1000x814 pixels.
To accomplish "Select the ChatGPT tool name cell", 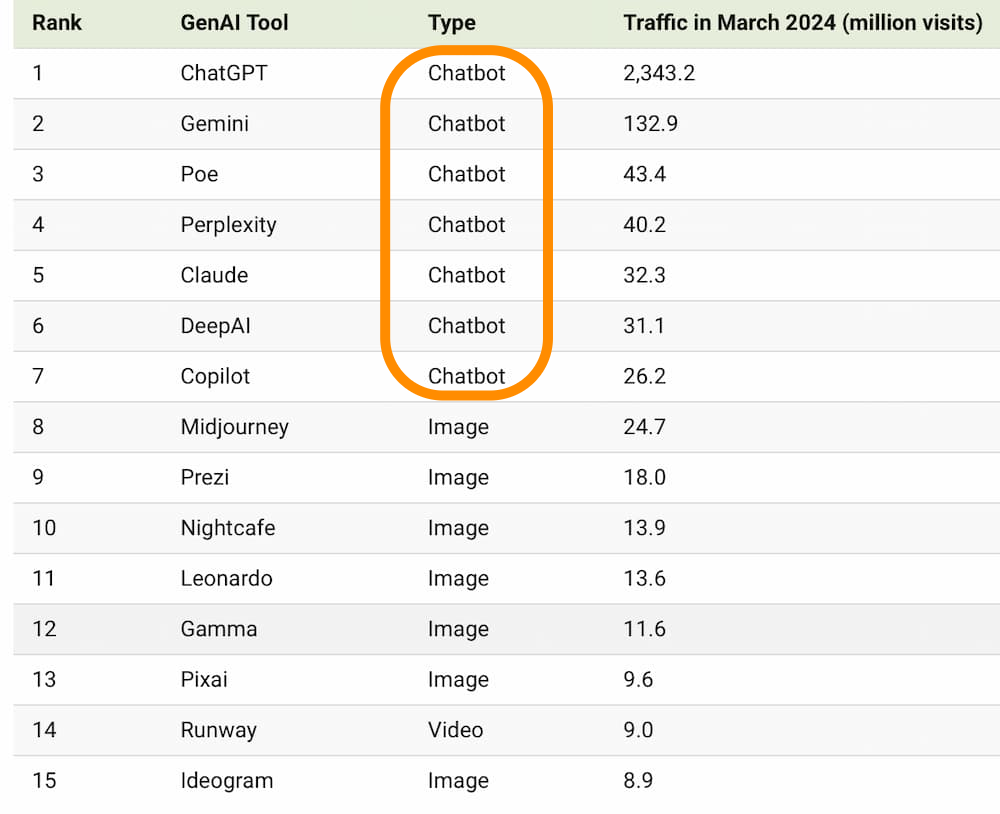I will [224, 73].
